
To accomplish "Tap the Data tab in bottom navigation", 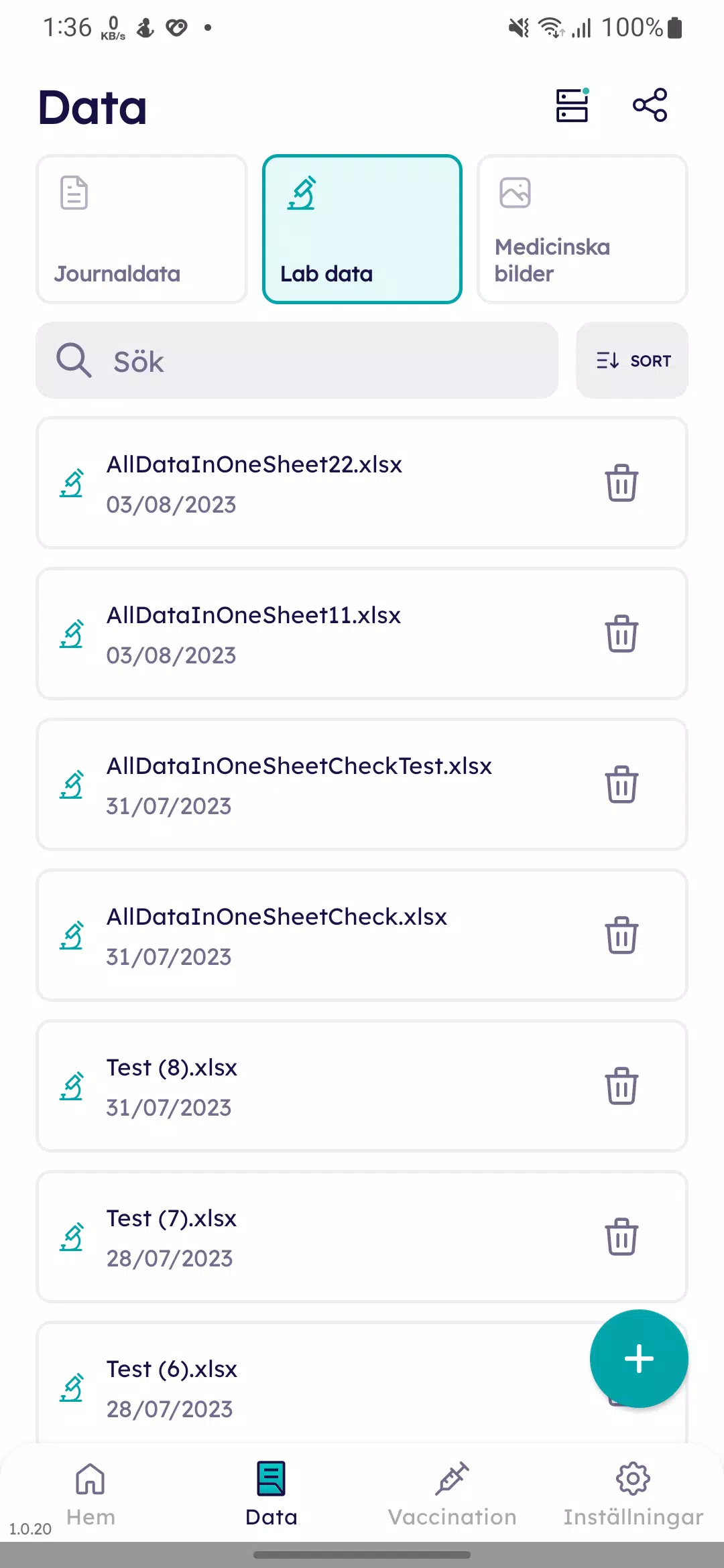I will [x=271, y=1494].
